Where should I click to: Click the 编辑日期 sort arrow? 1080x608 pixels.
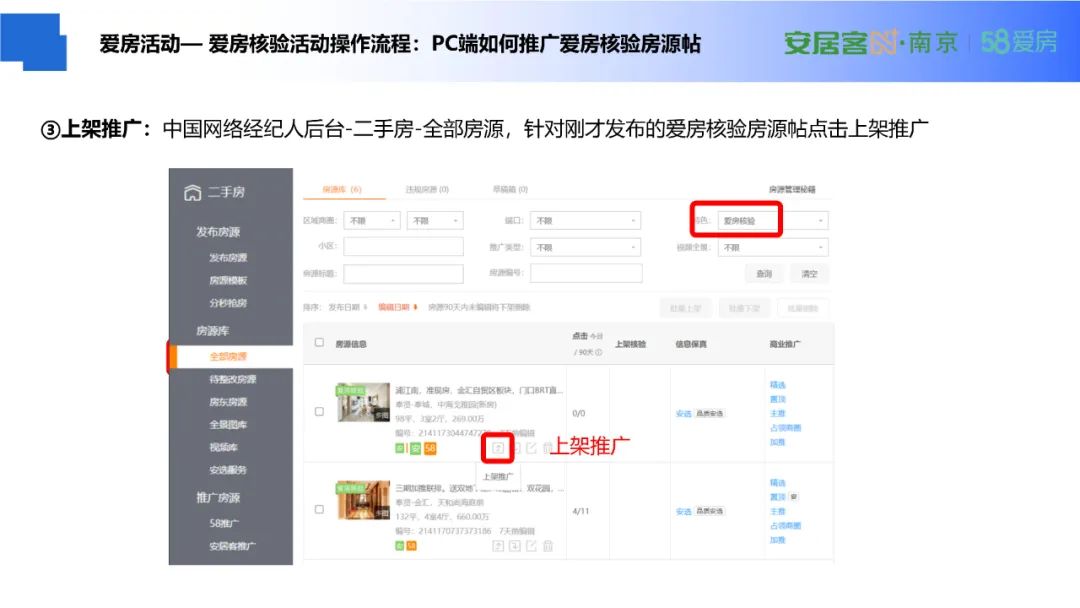[x=415, y=307]
